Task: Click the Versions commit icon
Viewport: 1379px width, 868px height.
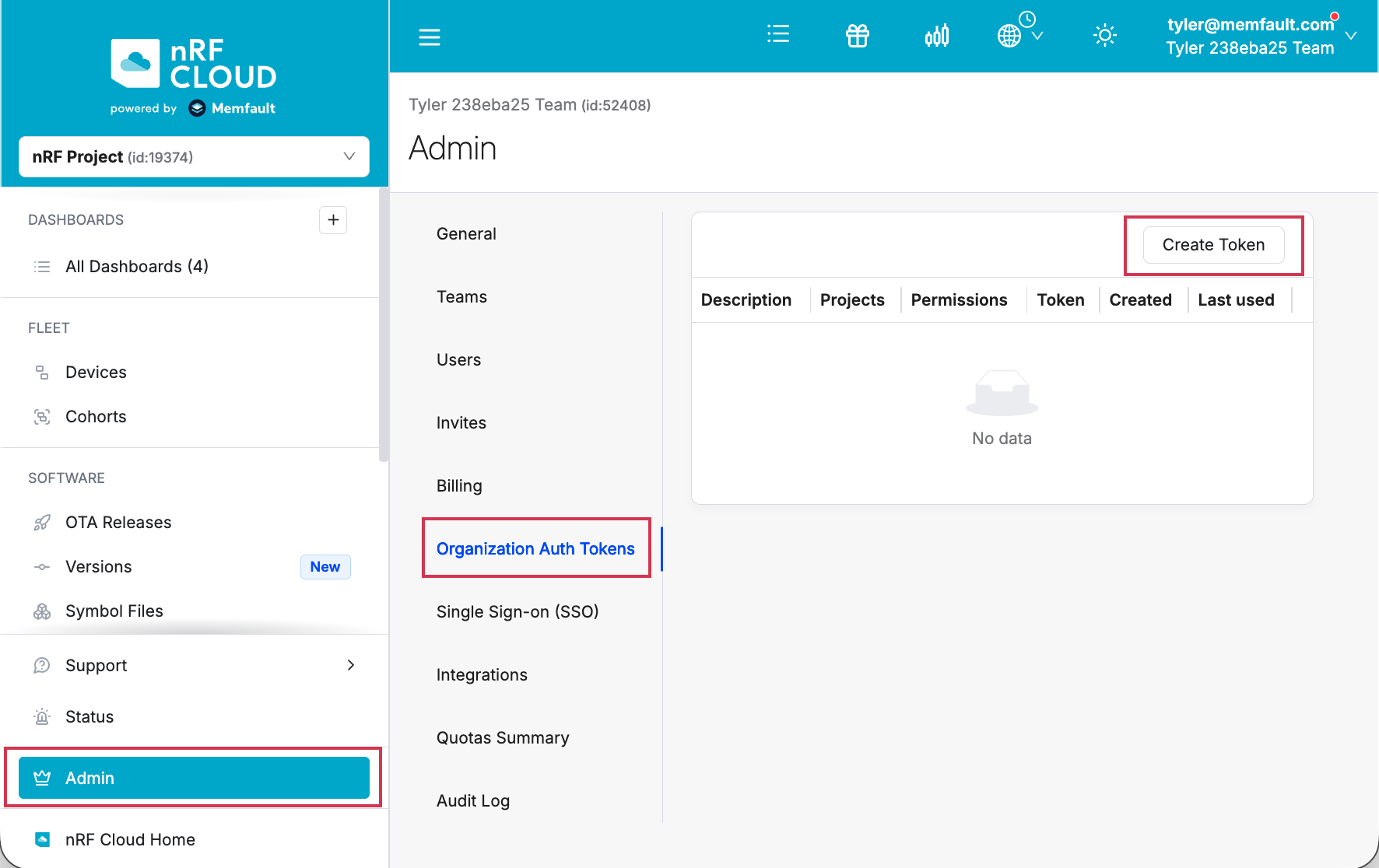Action: click(42, 567)
